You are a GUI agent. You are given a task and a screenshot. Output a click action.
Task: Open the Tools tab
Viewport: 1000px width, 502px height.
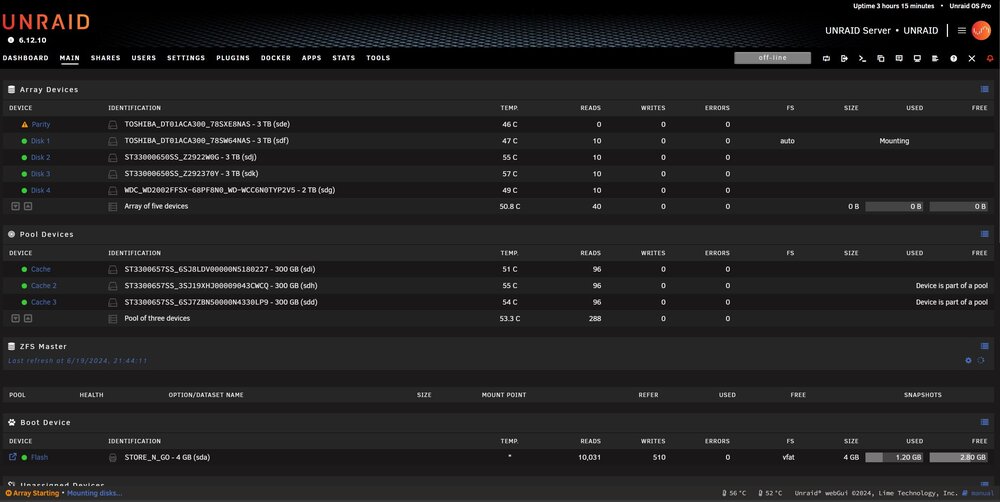[x=378, y=58]
